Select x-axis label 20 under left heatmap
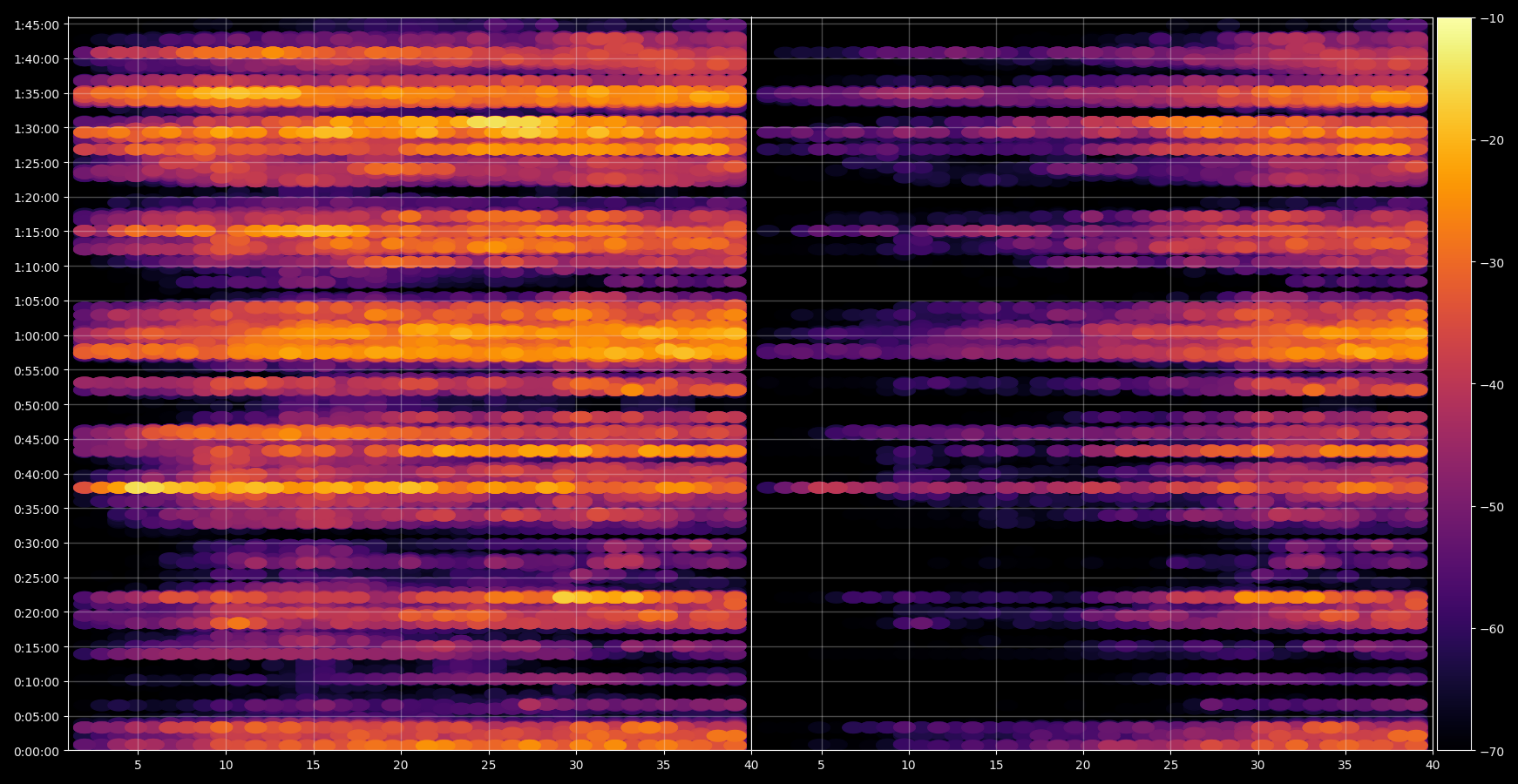This screenshot has width=1518, height=784. pyautogui.click(x=401, y=766)
